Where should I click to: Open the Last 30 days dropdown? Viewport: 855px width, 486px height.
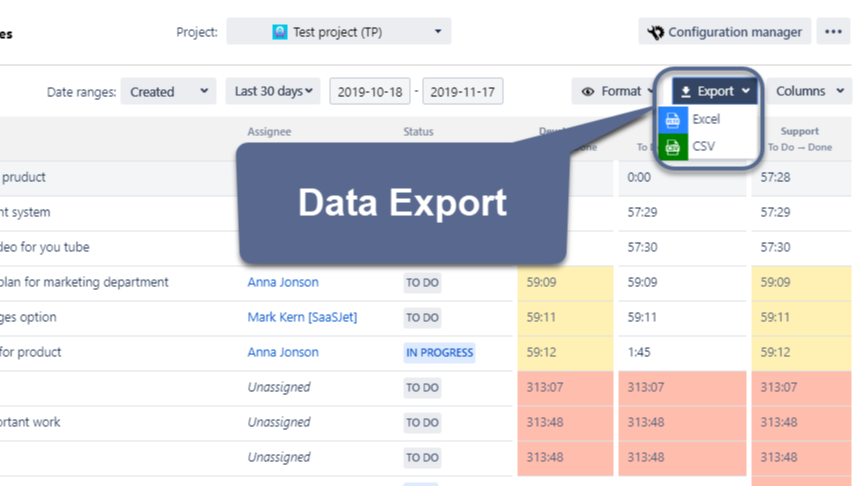click(273, 91)
